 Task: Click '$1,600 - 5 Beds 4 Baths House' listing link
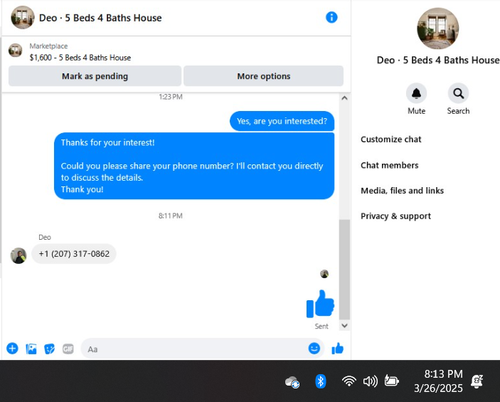pyautogui.click(x=80, y=58)
